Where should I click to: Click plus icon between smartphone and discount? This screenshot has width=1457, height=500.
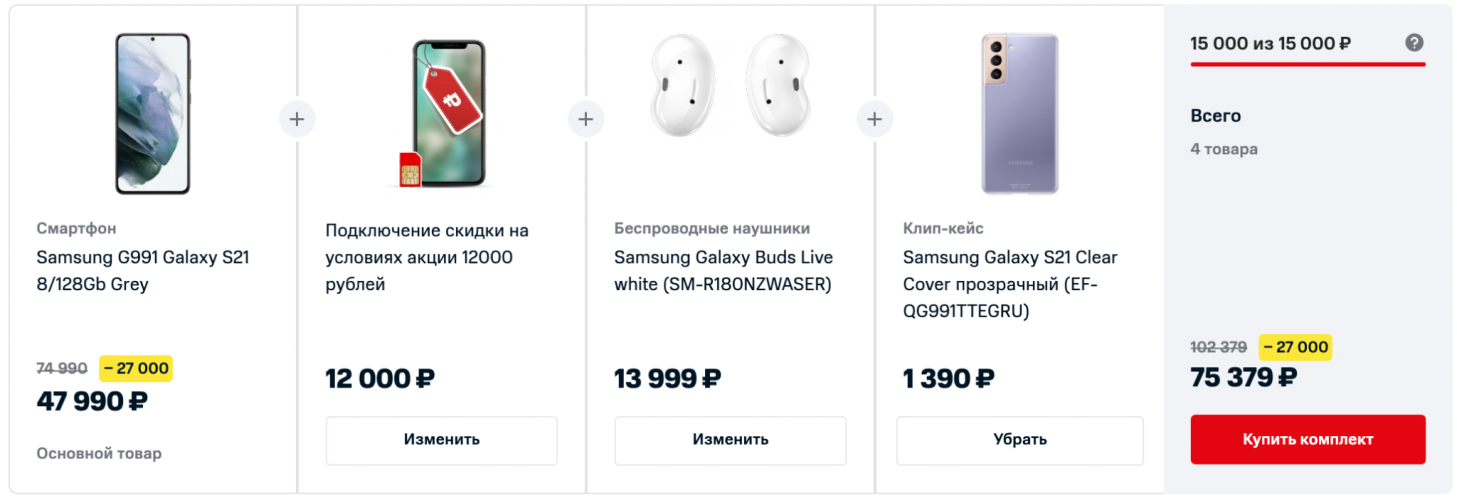click(296, 119)
